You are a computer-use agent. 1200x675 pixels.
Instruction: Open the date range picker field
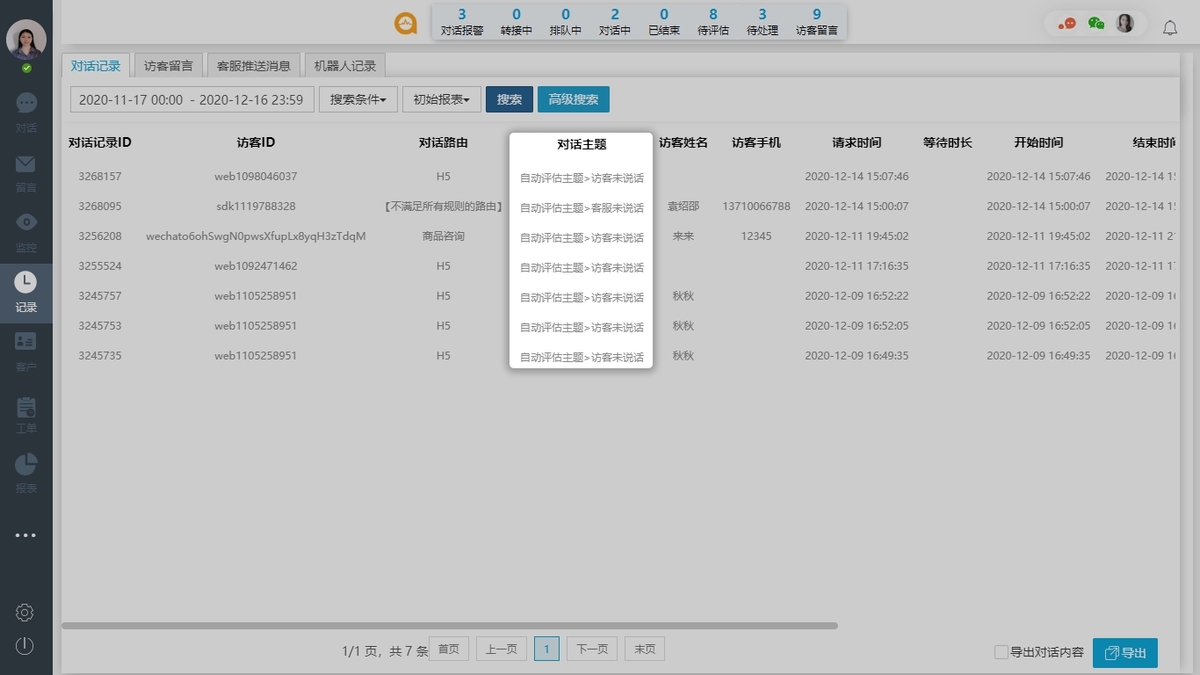click(190, 99)
